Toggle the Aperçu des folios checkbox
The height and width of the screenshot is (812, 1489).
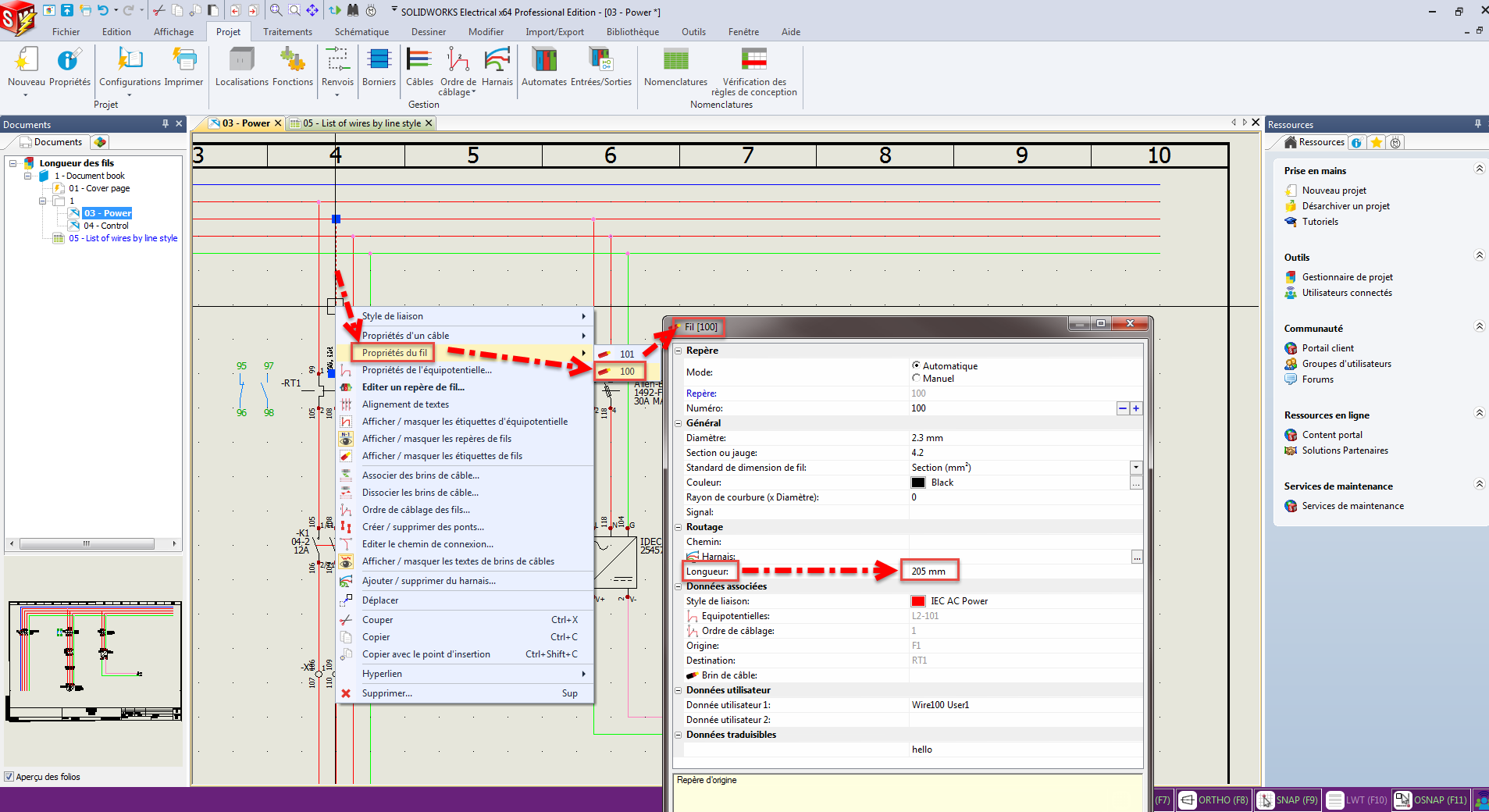[9, 777]
